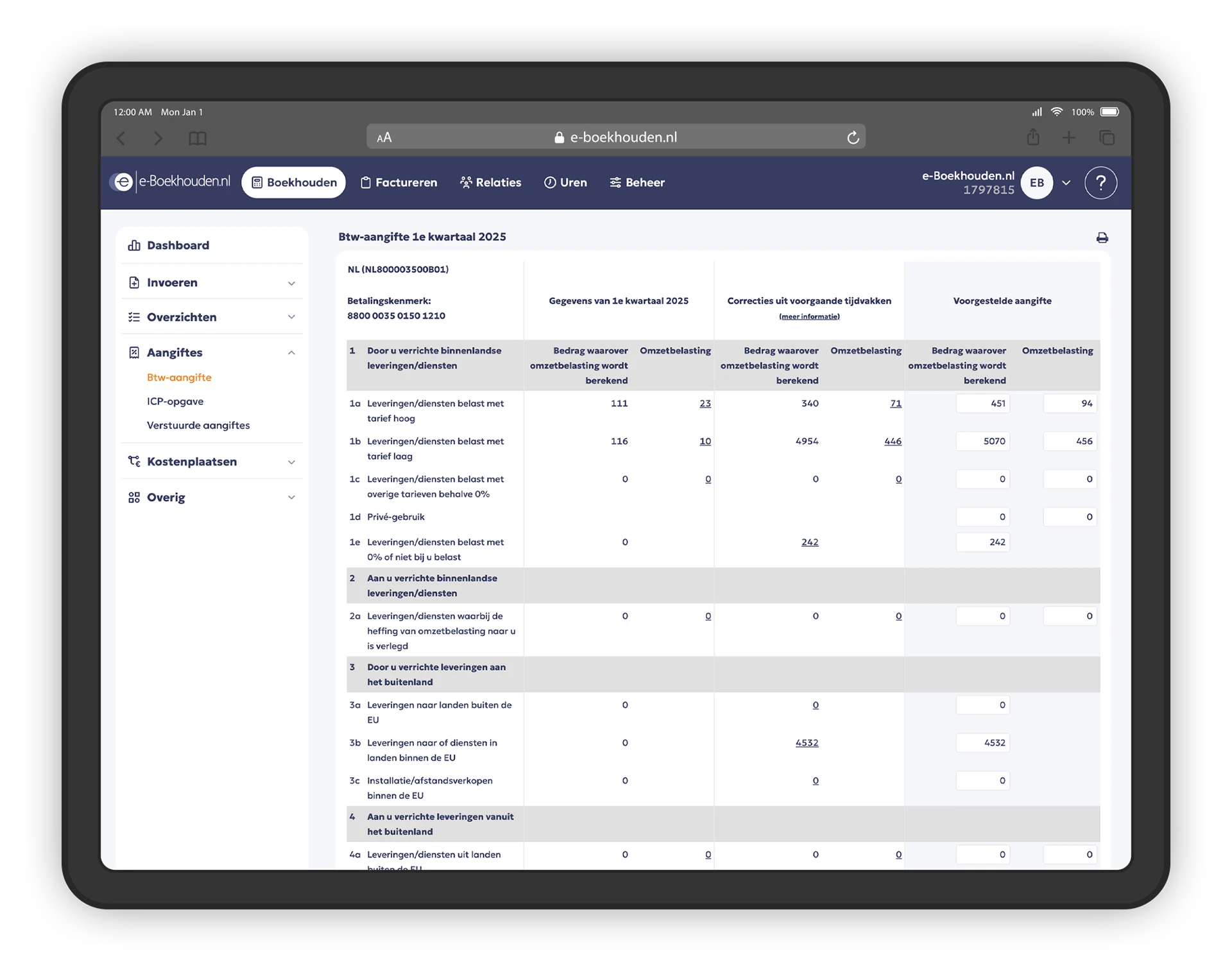Open Safari's bookmarks book icon
Viewport: 1232px width, 971px height.
tap(198, 139)
